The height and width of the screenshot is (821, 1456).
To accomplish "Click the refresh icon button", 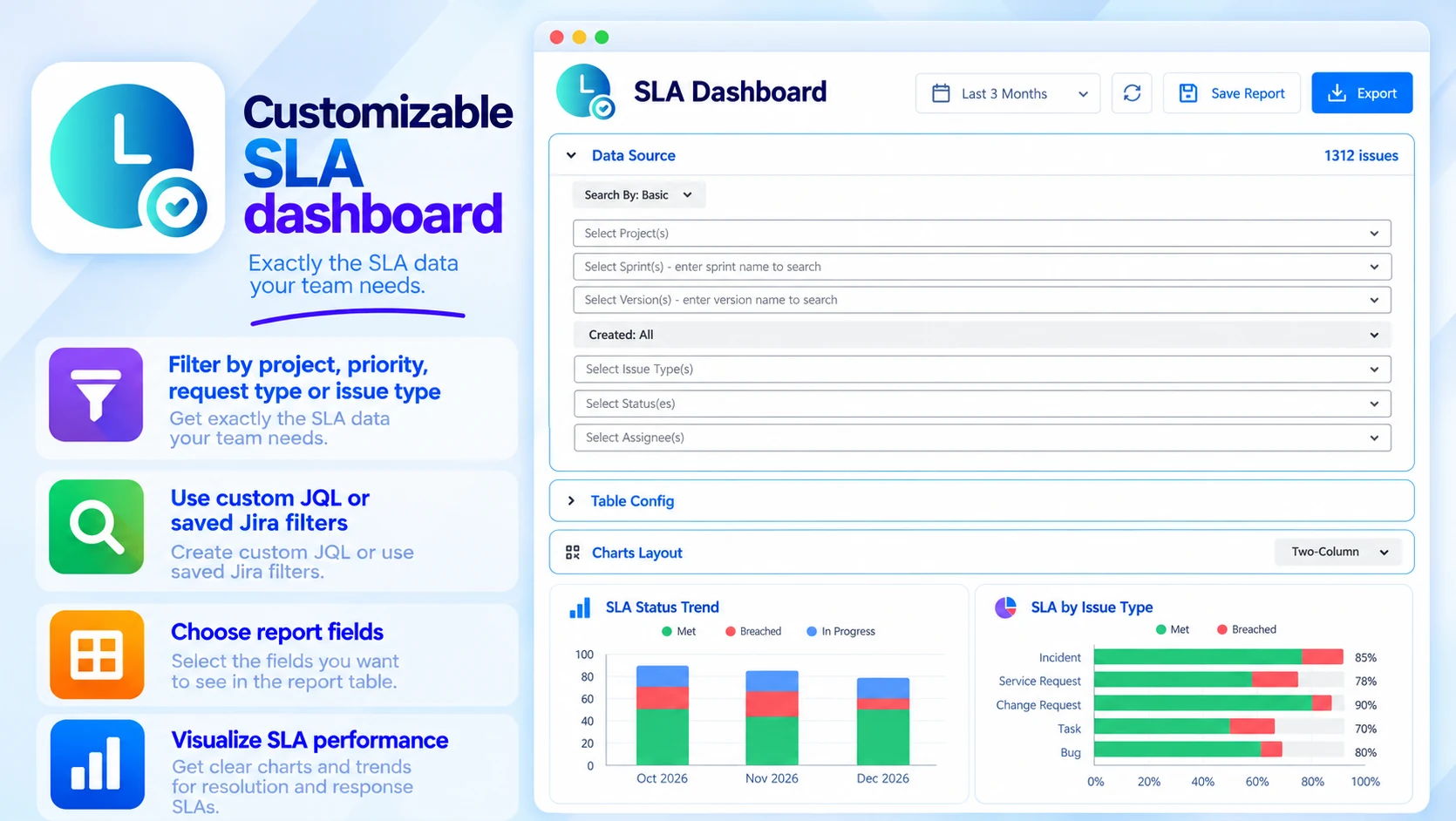I will 1132,93.
